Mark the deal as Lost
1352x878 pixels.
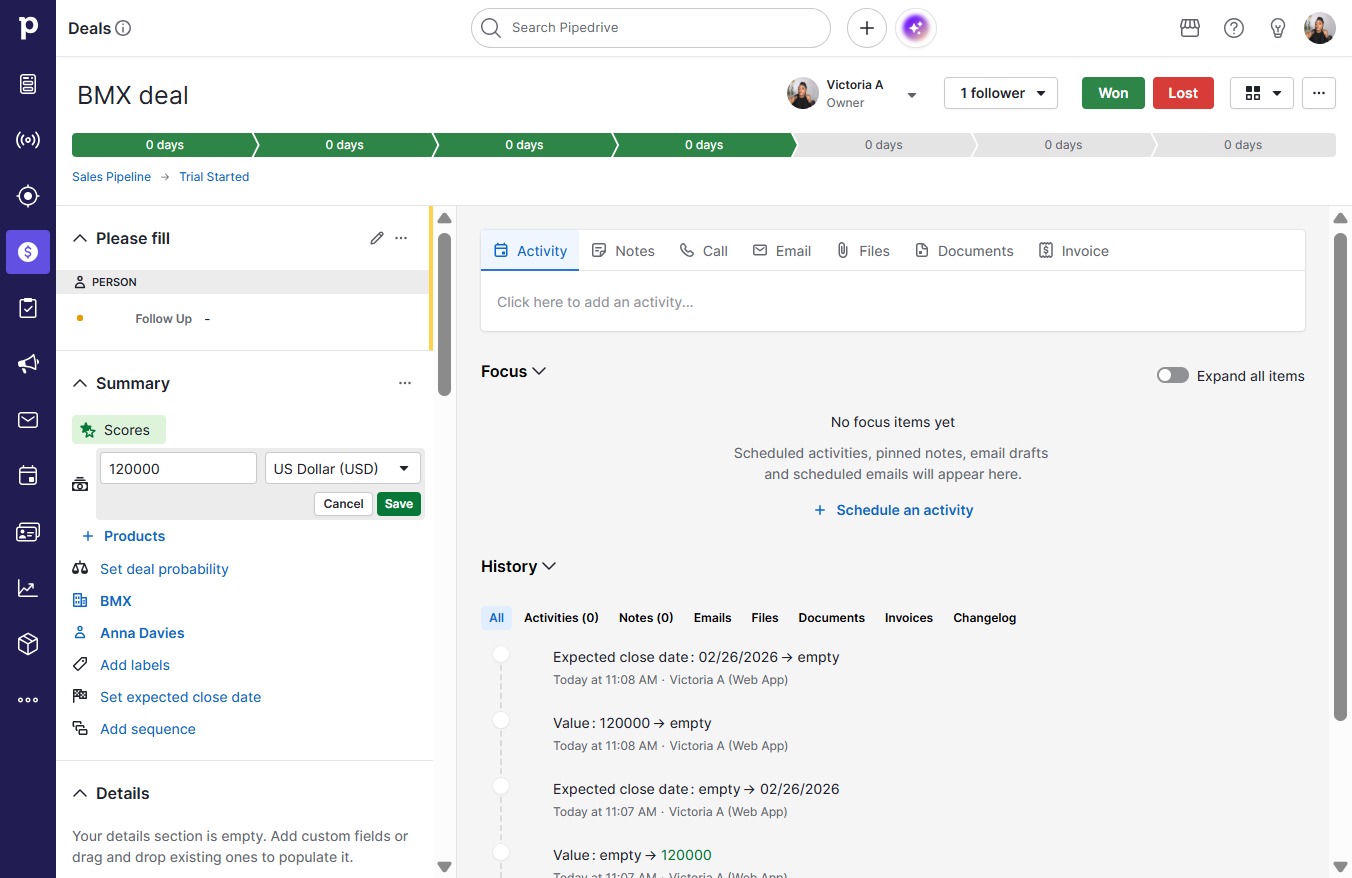point(1183,93)
